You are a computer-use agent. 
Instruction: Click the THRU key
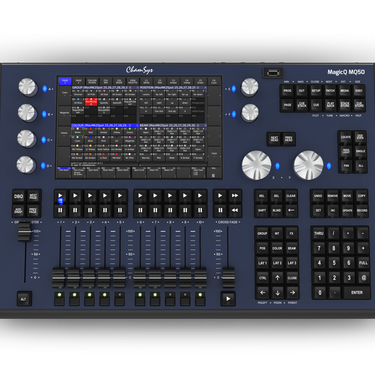[319, 233]
